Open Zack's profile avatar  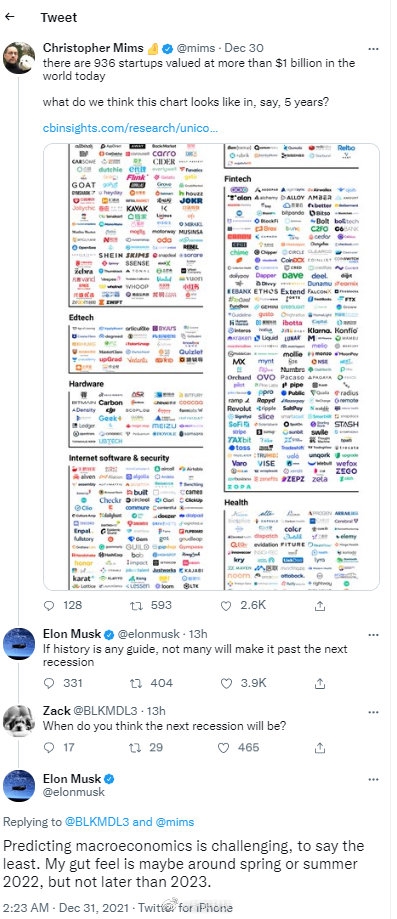[19, 720]
